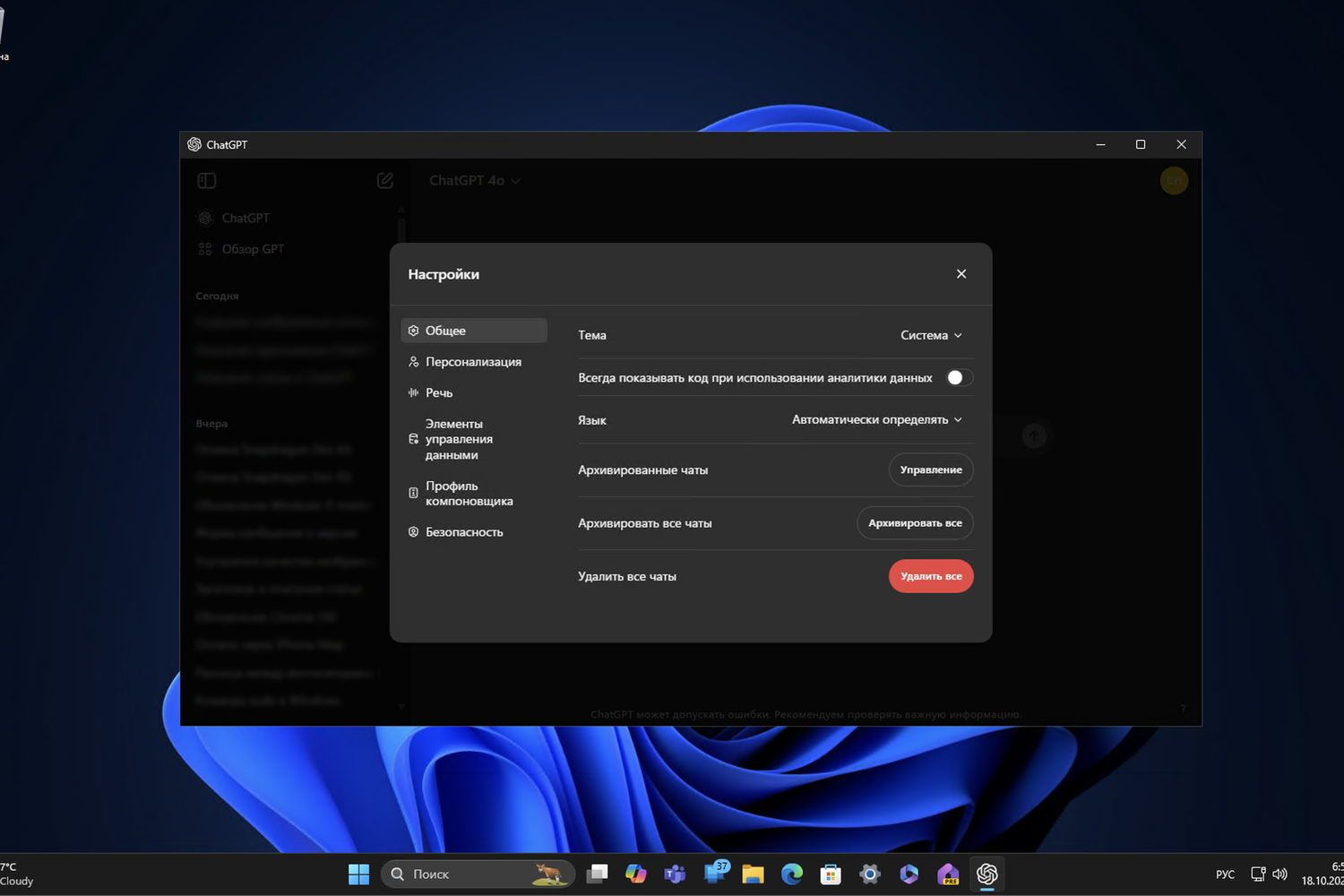Viewport: 1344px width, 896px height.
Task: Close the ChatGPT application window
Action: (x=1181, y=145)
